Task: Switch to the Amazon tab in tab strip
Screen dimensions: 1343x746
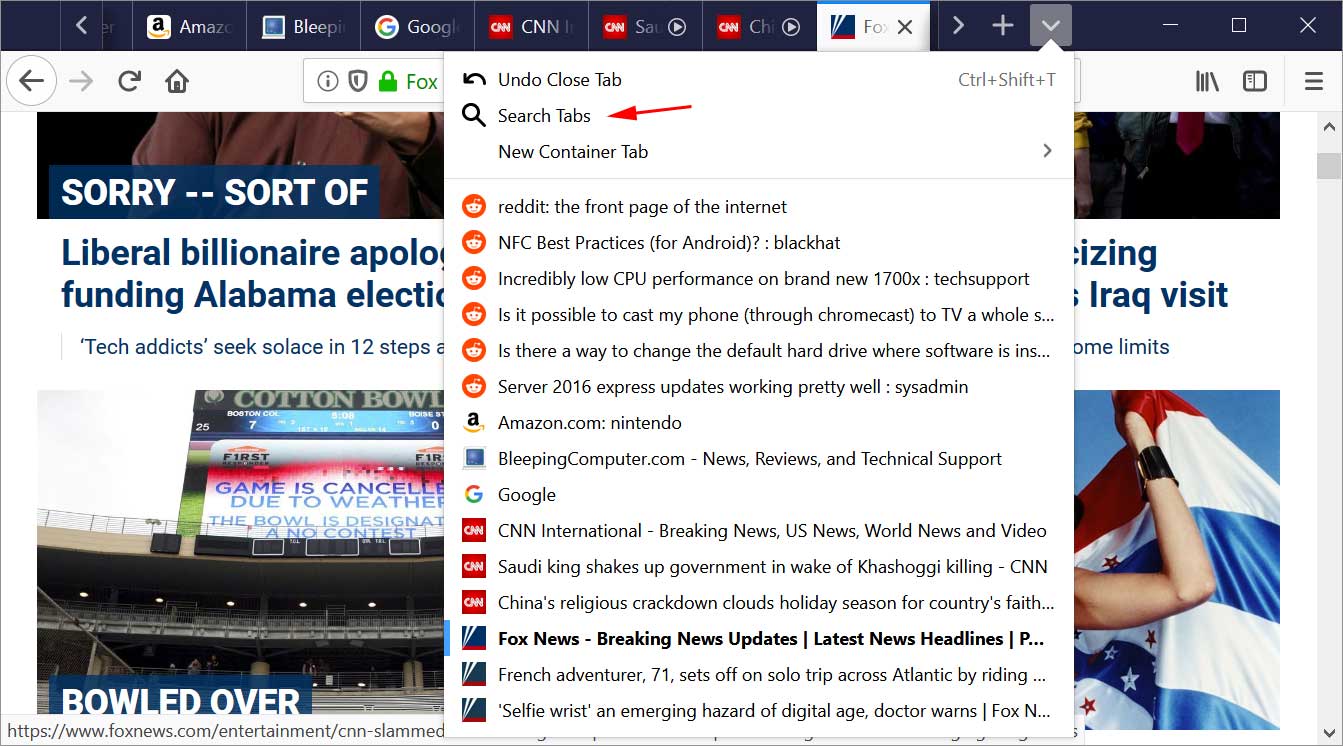Action: point(190,27)
